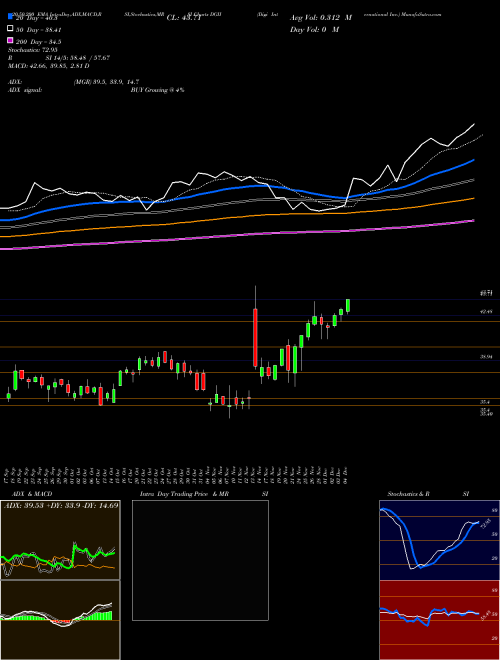
Task: Click the 'Intra Day Trading Price & MRSI' title
Action: pyautogui.click(x=204, y=494)
